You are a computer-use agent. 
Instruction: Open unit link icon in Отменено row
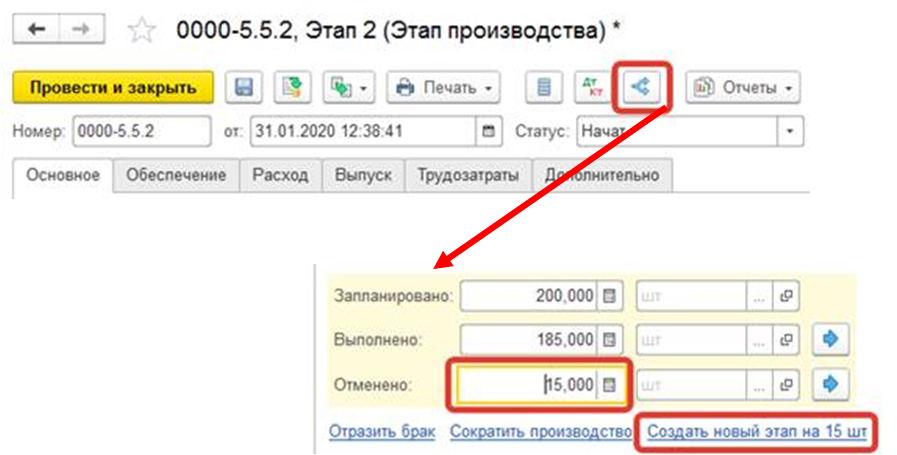[786, 385]
